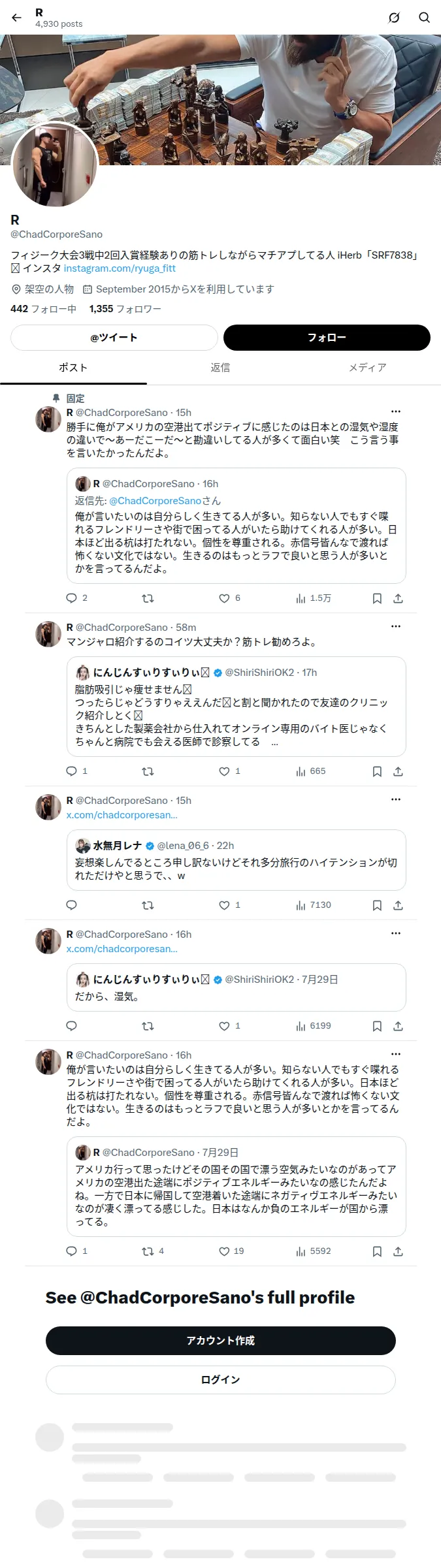Click the アカウント作成 button

pyautogui.click(x=221, y=1340)
